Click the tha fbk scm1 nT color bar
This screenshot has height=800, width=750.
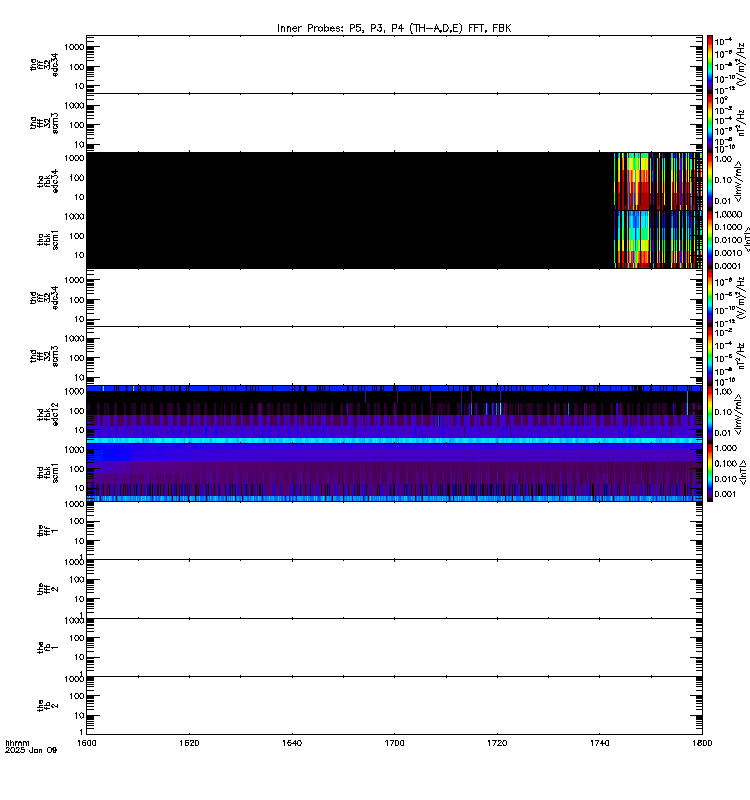[710, 239]
